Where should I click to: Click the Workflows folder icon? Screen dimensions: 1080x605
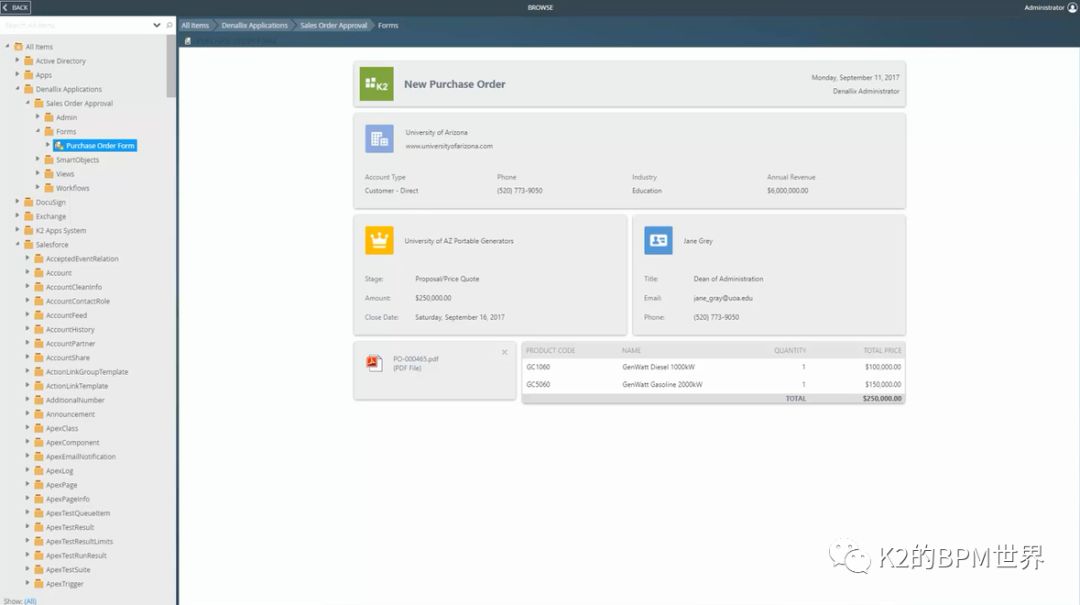tap(49, 187)
